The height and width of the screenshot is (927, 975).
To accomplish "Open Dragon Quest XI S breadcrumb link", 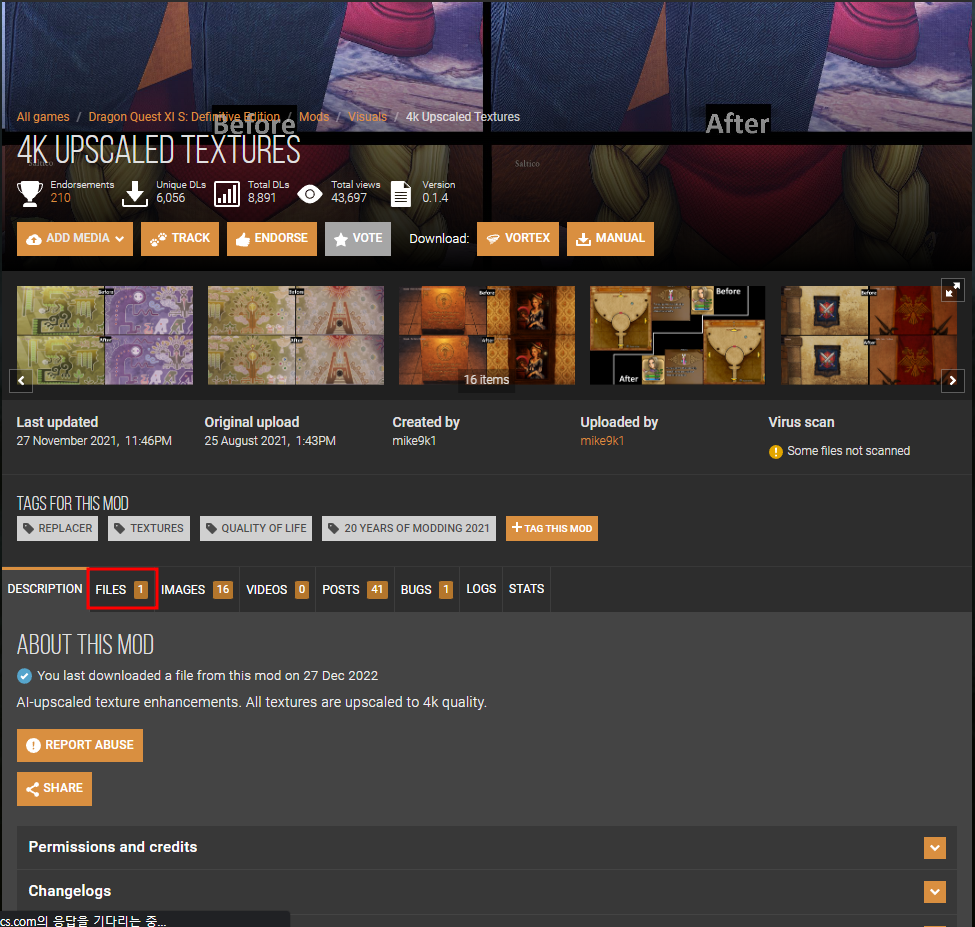I will click(x=184, y=117).
